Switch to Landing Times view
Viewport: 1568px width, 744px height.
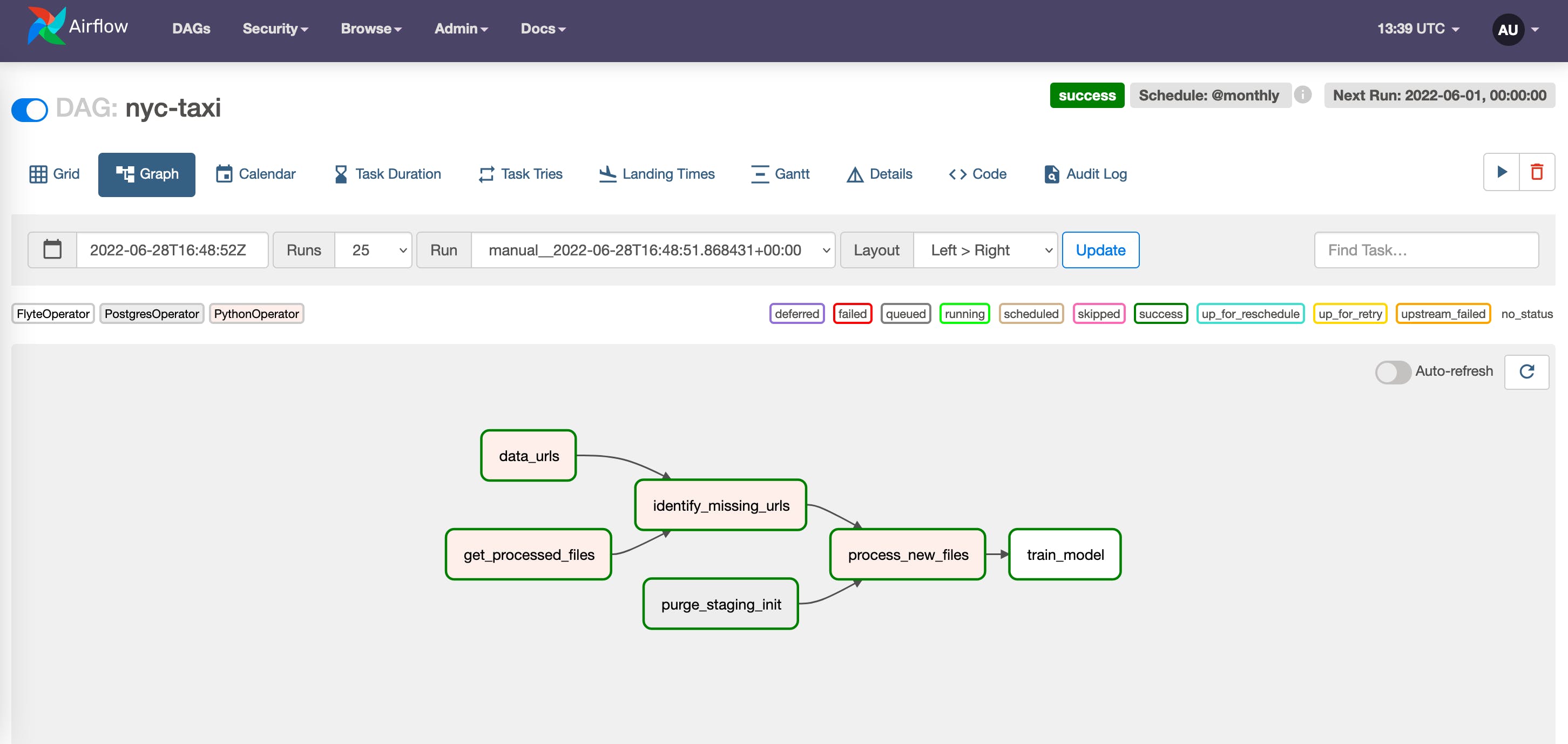click(x=656, y=174)
